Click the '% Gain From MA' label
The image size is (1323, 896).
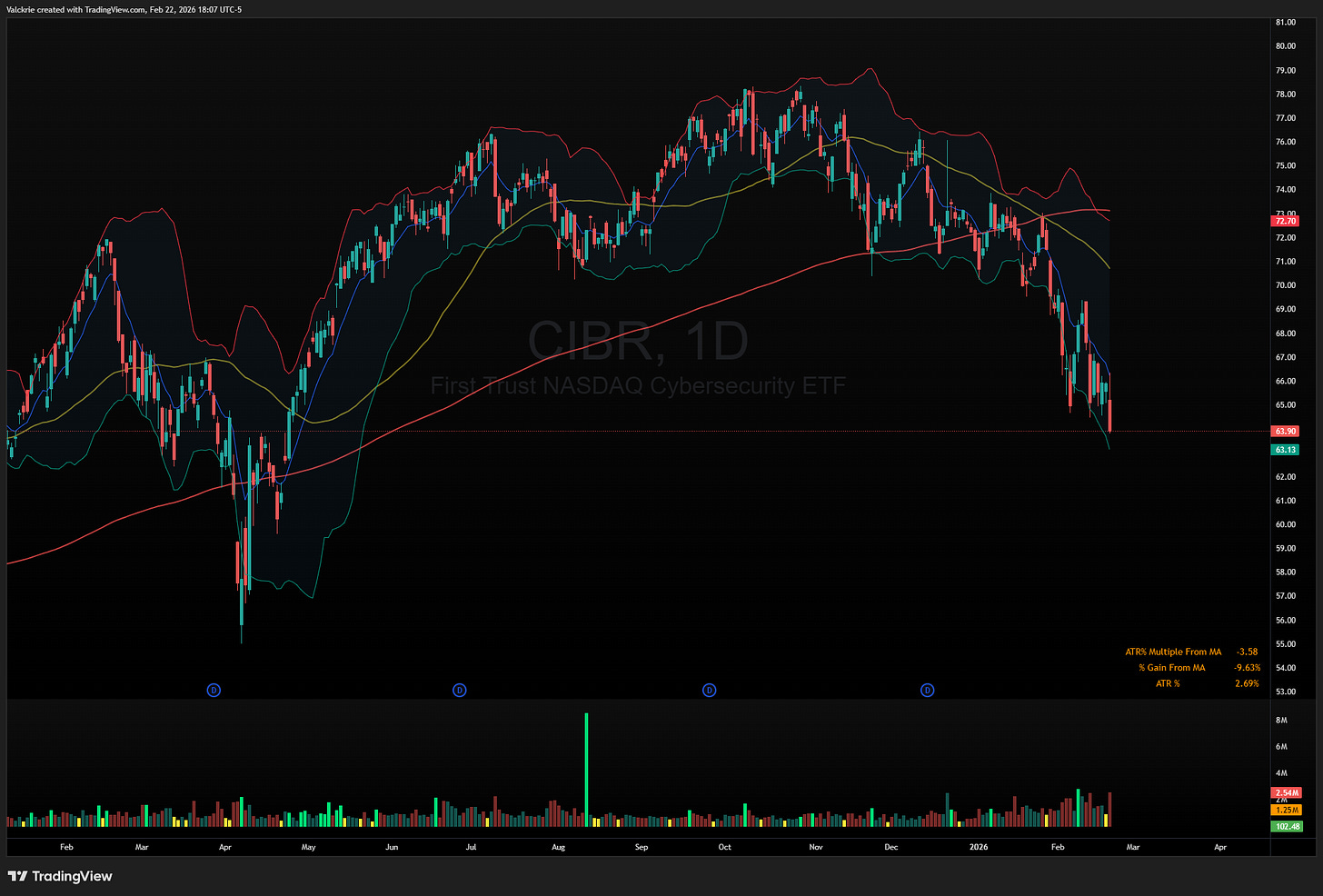[1171, 668]
